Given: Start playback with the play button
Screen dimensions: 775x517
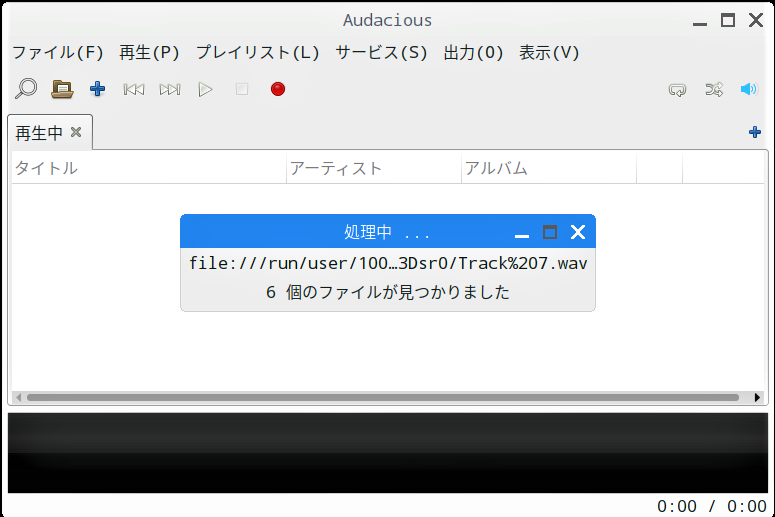Looking at the screenshot, I should pos(206,89).
